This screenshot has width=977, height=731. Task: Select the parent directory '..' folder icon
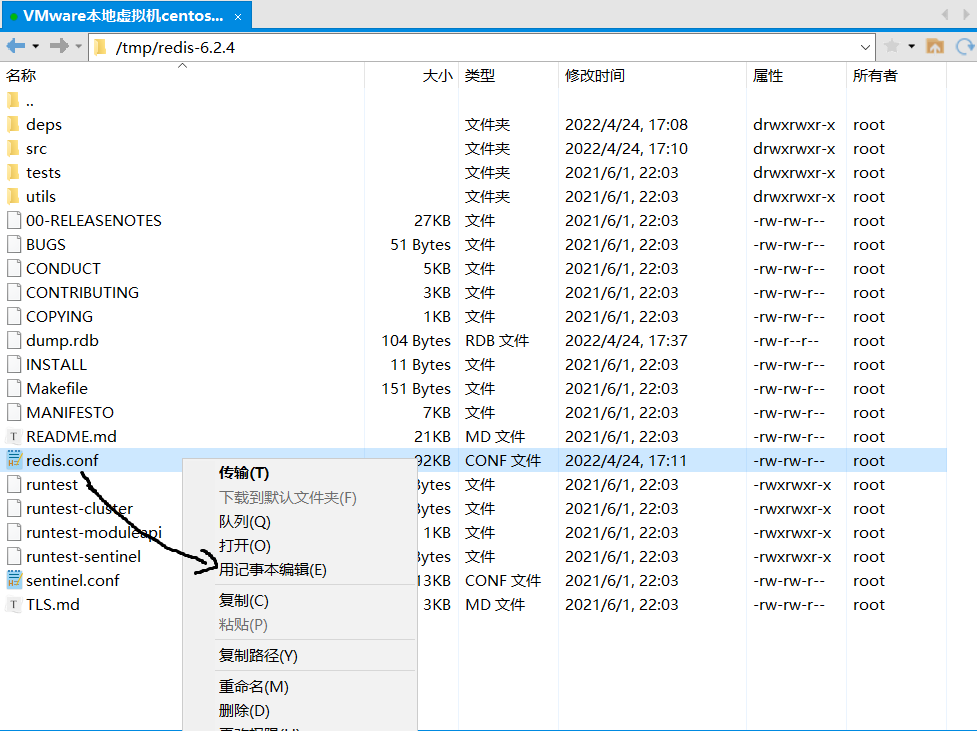tap(13, 100)
